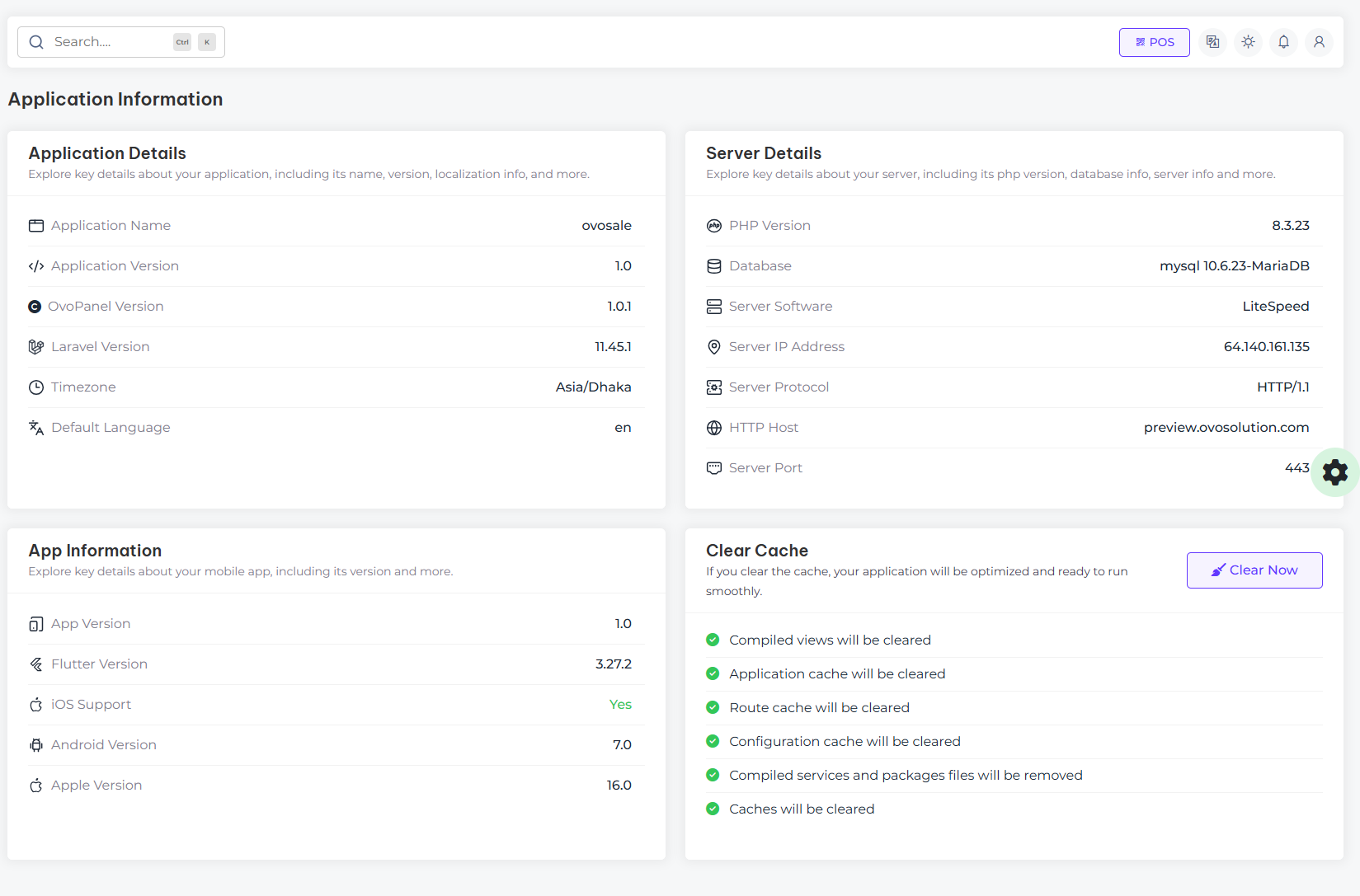Image resolution: width=1360 pixels, height=896 pixels.
Task: Toggle the light/dark theme sun icon
Action: click(x=1248, y=42)
